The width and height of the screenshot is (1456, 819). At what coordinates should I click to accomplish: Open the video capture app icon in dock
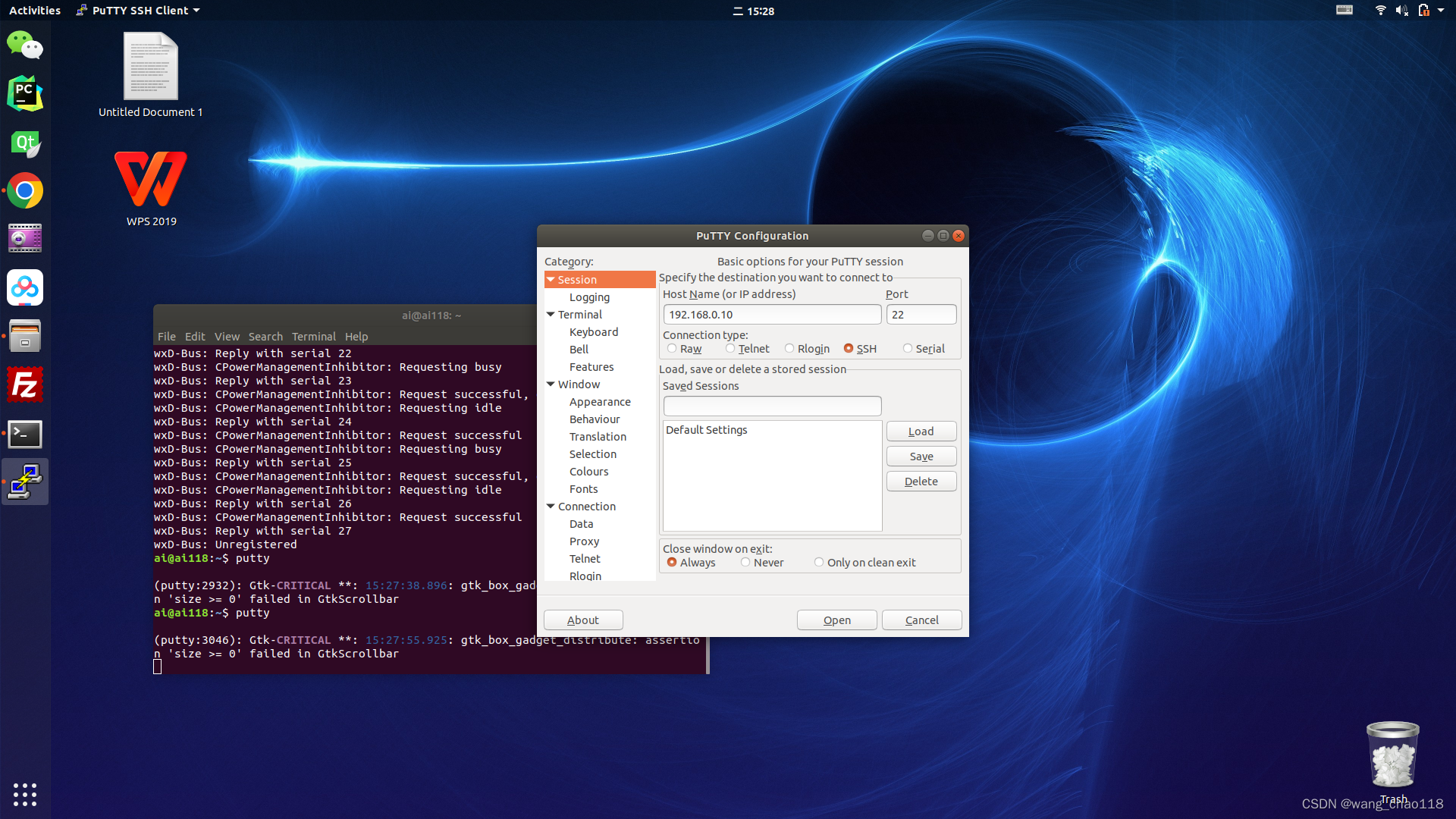[x=25, y=239]
